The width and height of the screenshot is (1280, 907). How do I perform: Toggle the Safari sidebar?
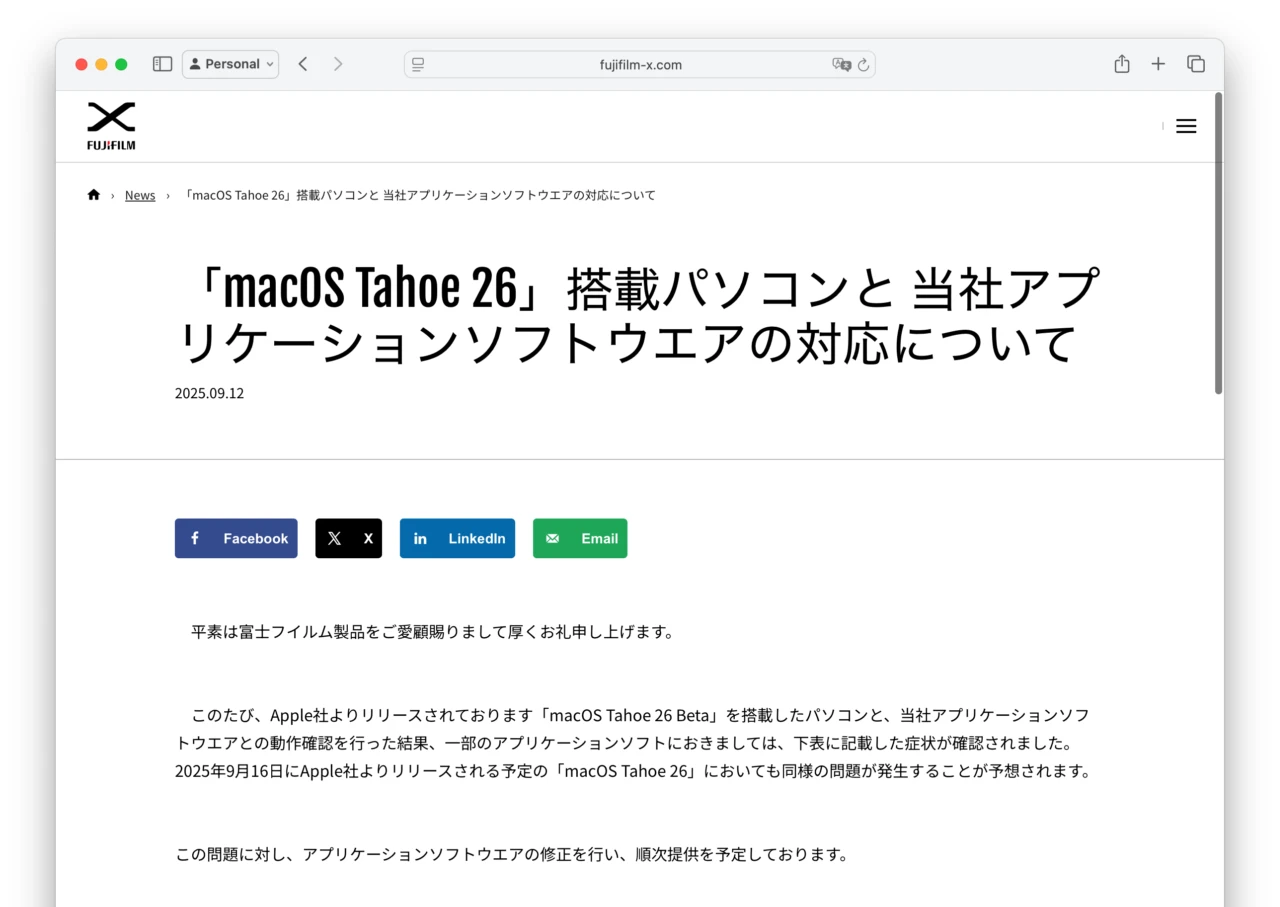pos(162,63)
